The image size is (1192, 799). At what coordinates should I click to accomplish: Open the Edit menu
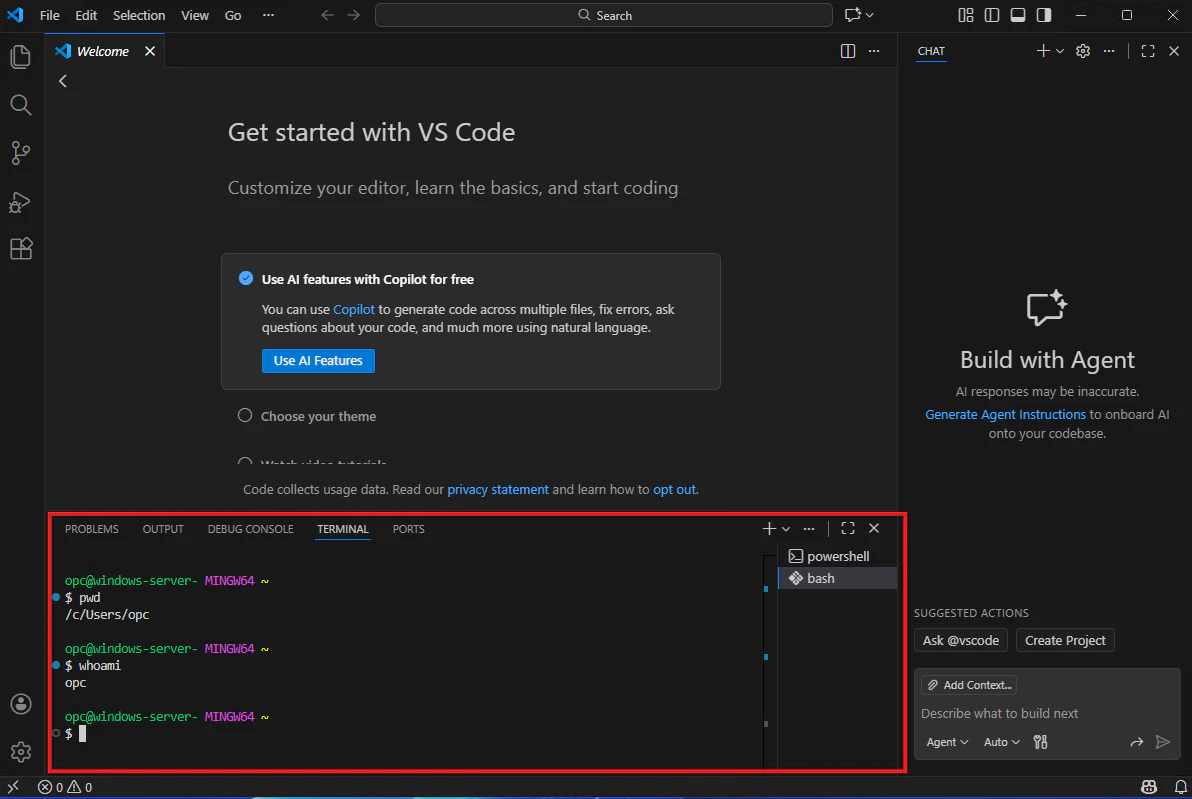pos(86,15)
